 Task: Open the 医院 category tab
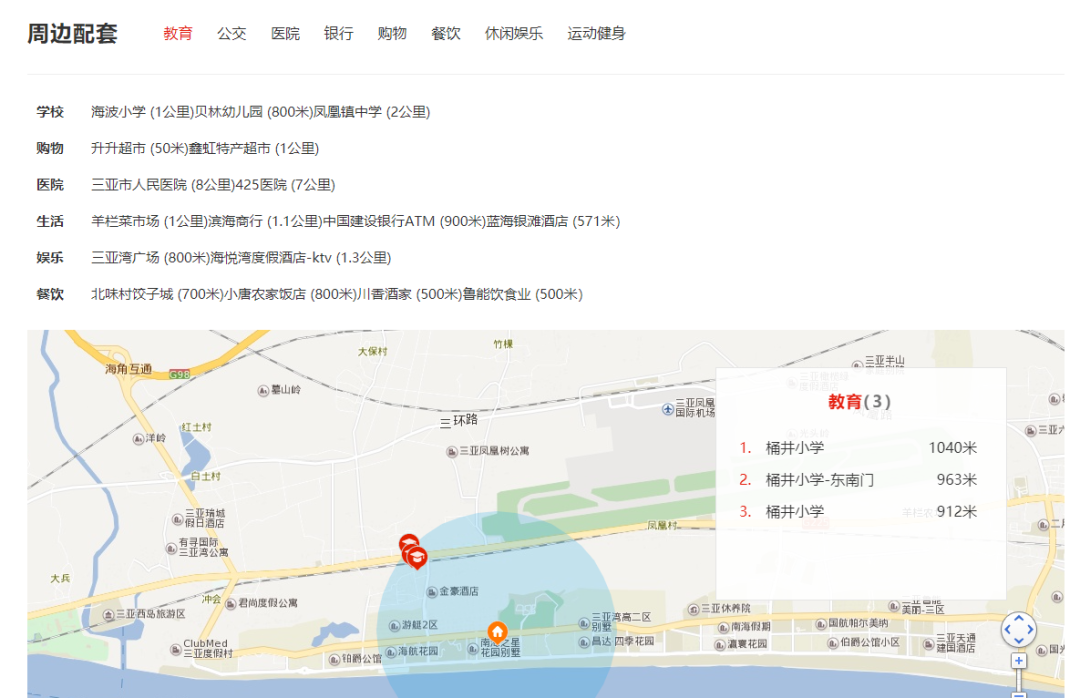[x=286, y=33]
